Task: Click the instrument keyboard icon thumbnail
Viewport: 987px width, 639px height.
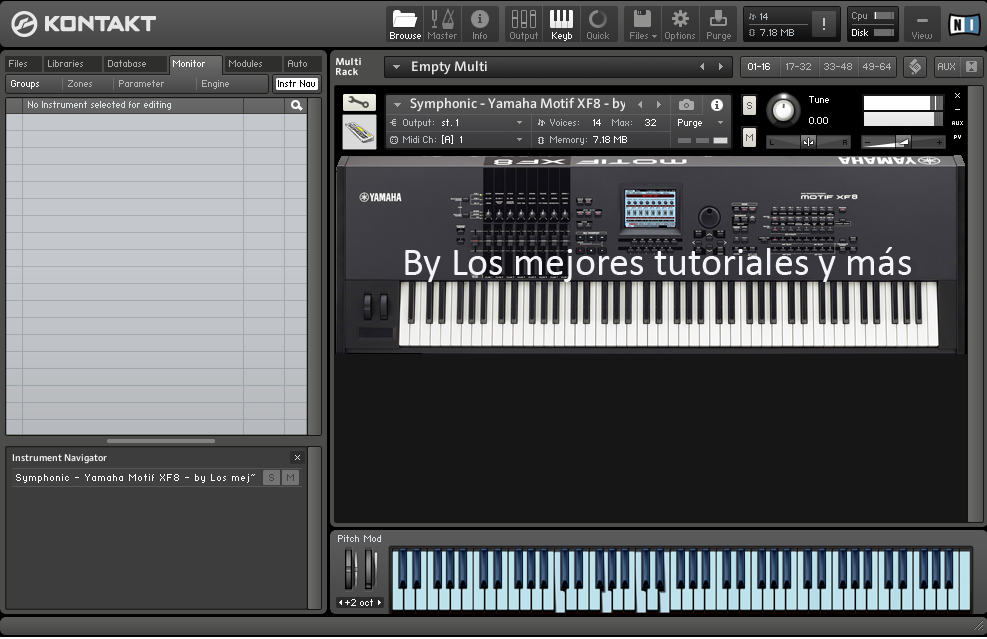Action: tap(359, 132)
